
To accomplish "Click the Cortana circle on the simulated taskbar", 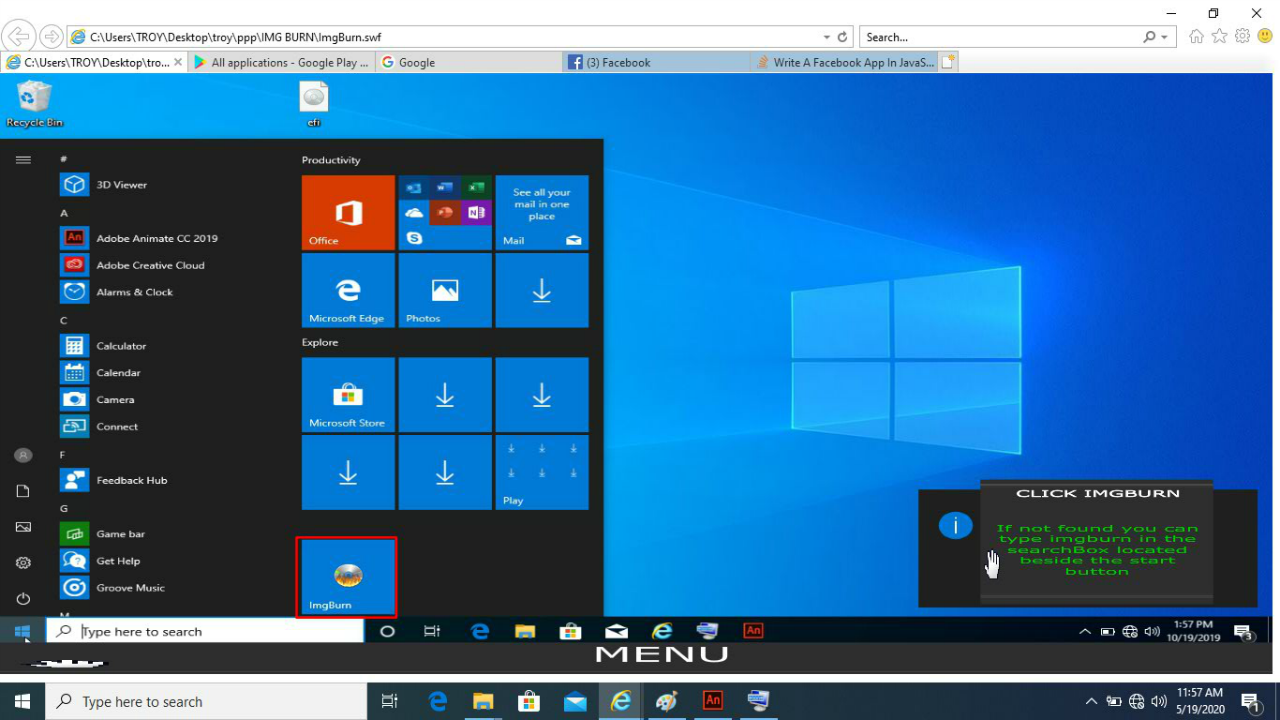I will point(387,631).
